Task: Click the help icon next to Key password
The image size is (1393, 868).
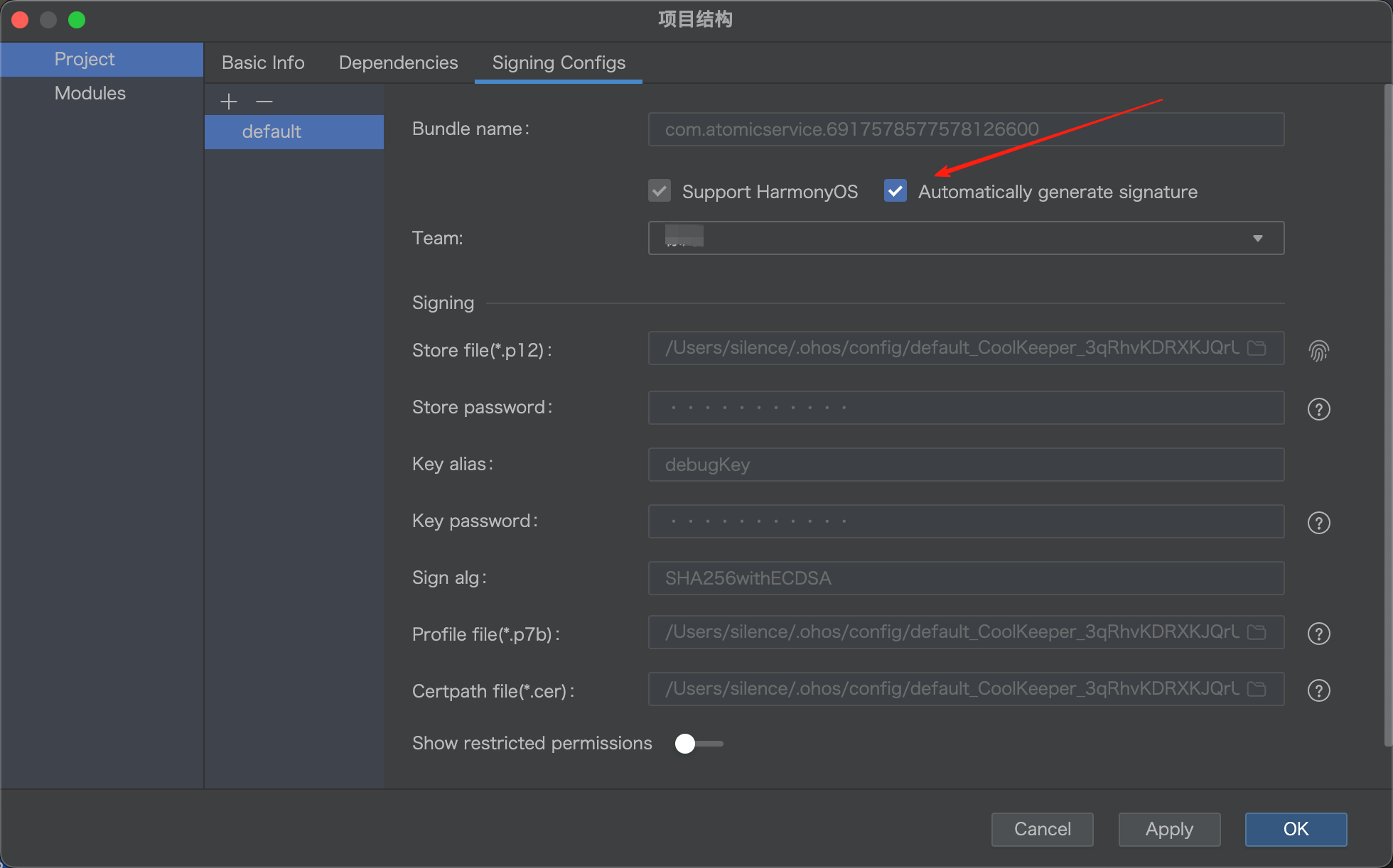Action: click(x=1318, y=523)
